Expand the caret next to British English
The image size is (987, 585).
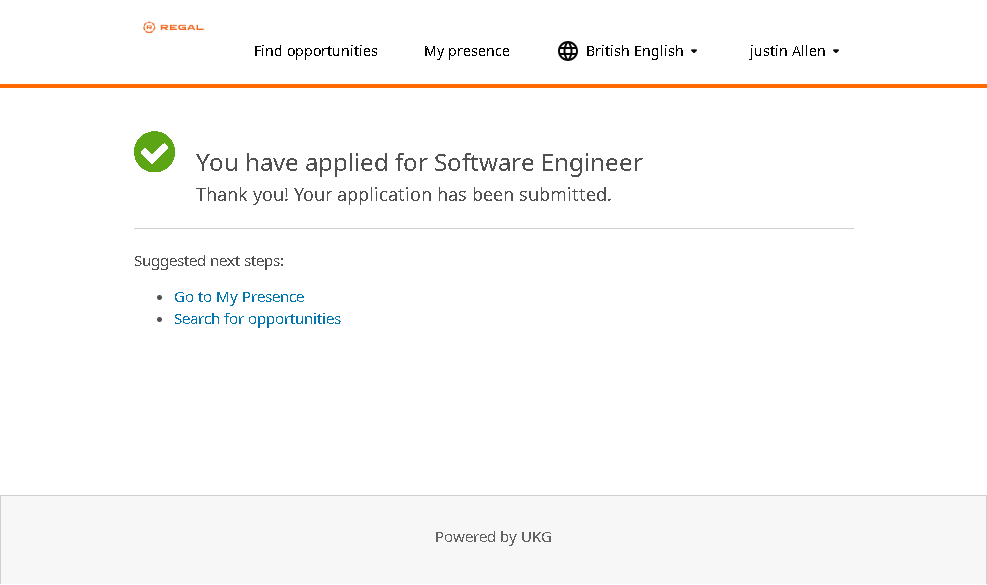point(694,52)
